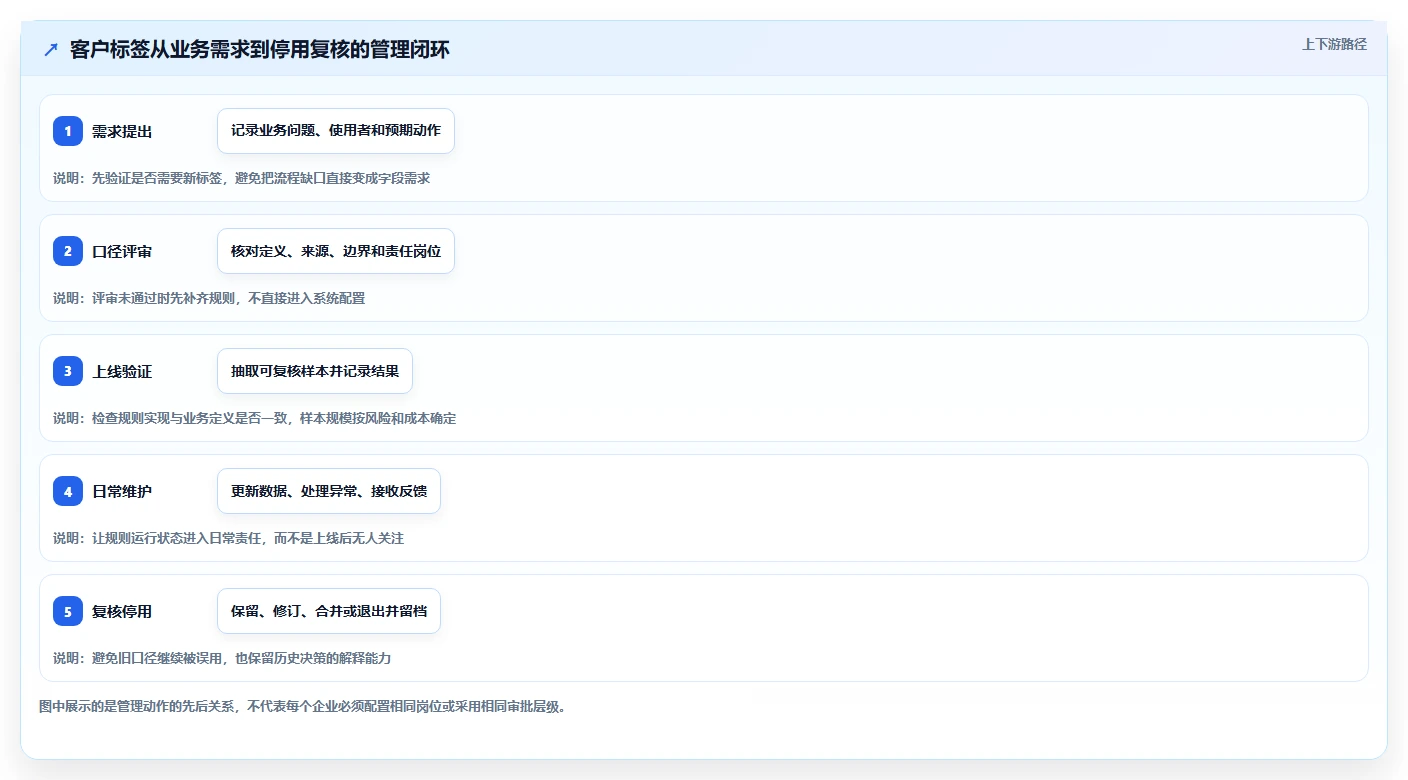1408x780 pixels.
Task: Click the 口径评审 step heading
Action: click(122, 251)
